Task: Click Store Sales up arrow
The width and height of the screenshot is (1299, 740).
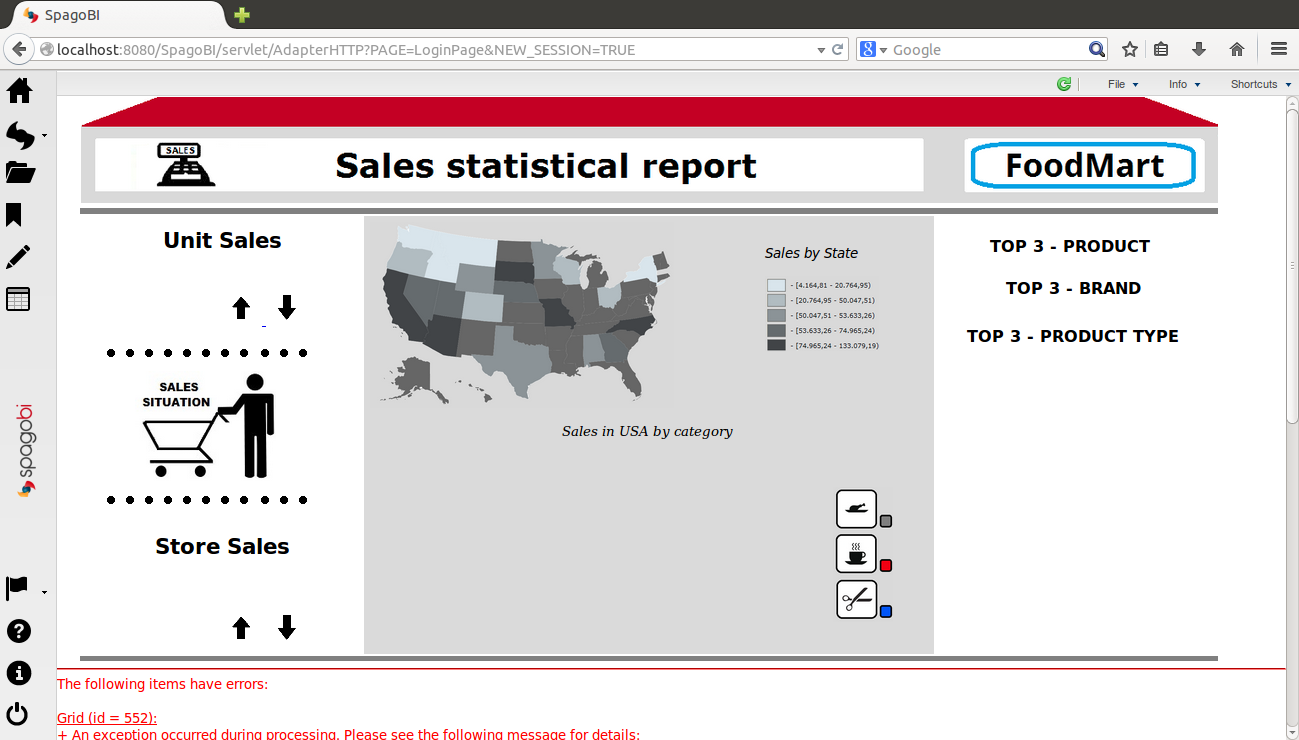Action: [241, 628]
